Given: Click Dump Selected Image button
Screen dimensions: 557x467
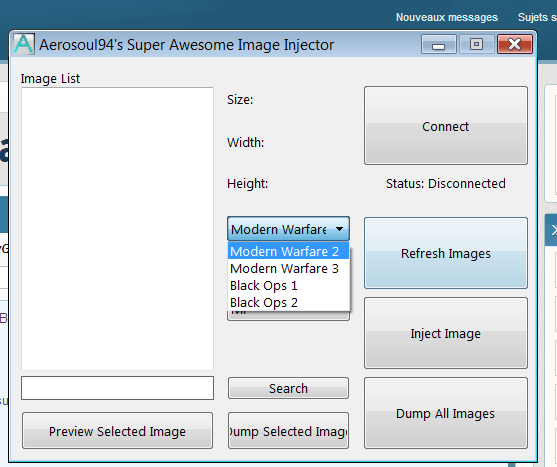Looking at the screenshot, I should tap(288, 430).
